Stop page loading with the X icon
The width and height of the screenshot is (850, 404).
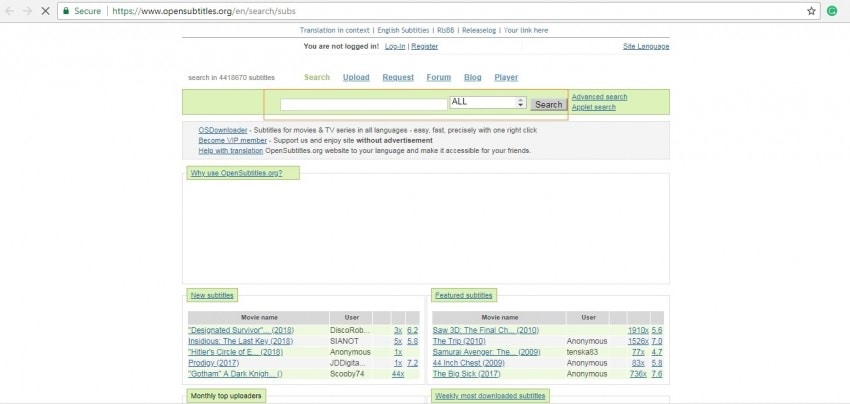46,11
